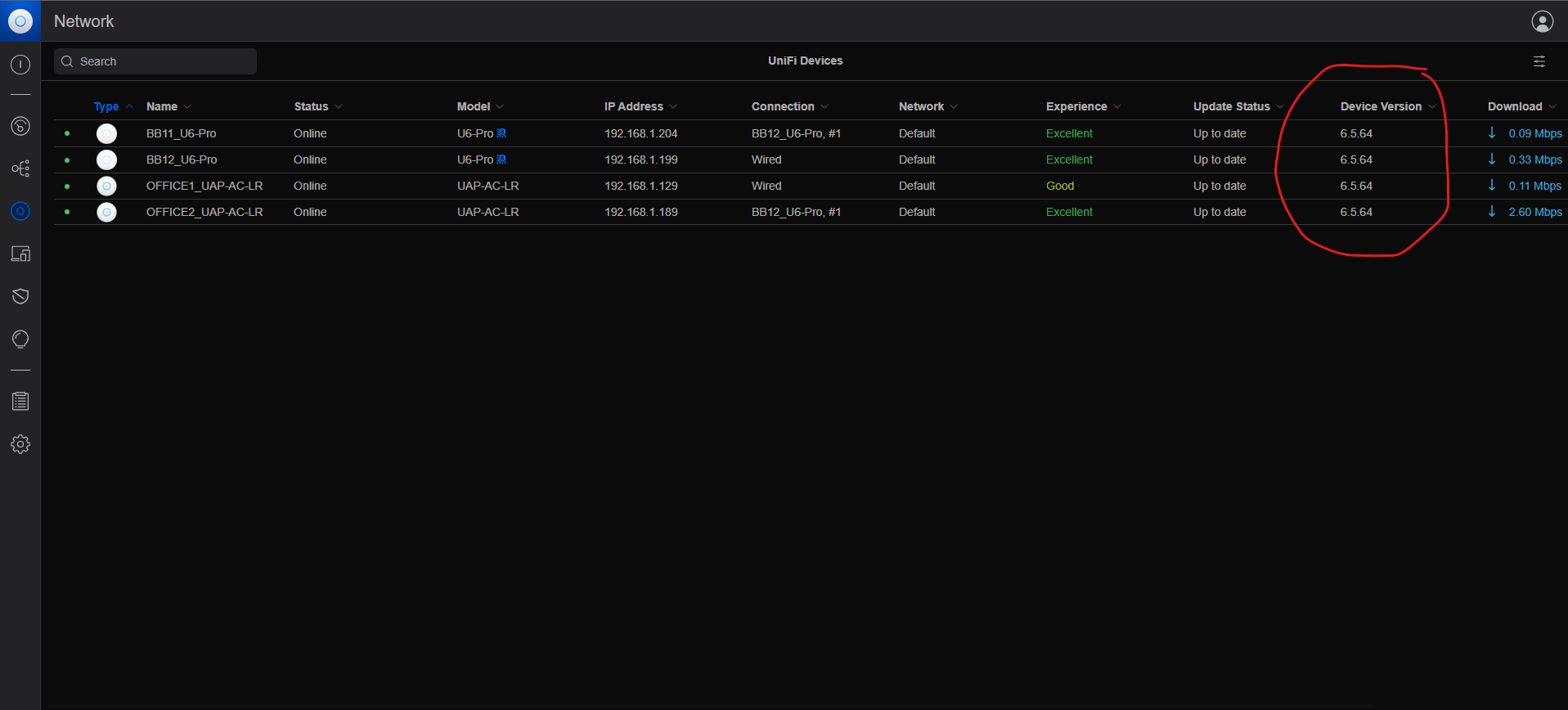The image size is (1568, 710).
Task: Open the OFFICE1_UAP-AC-LR device name
Action: [204, 186]
